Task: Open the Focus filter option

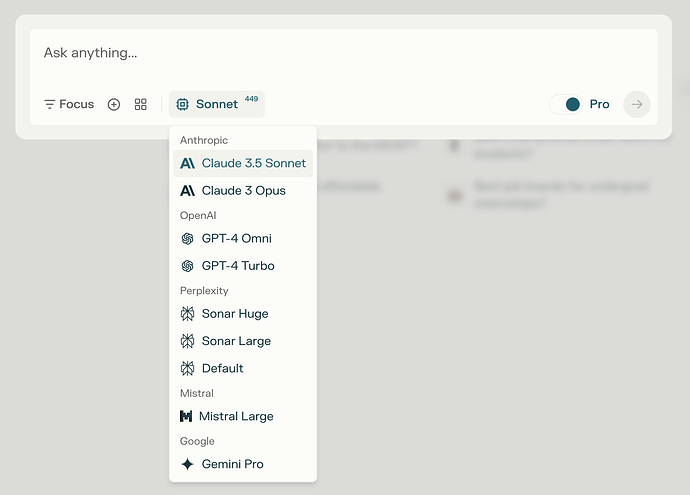Action: (x=69, y=104)
